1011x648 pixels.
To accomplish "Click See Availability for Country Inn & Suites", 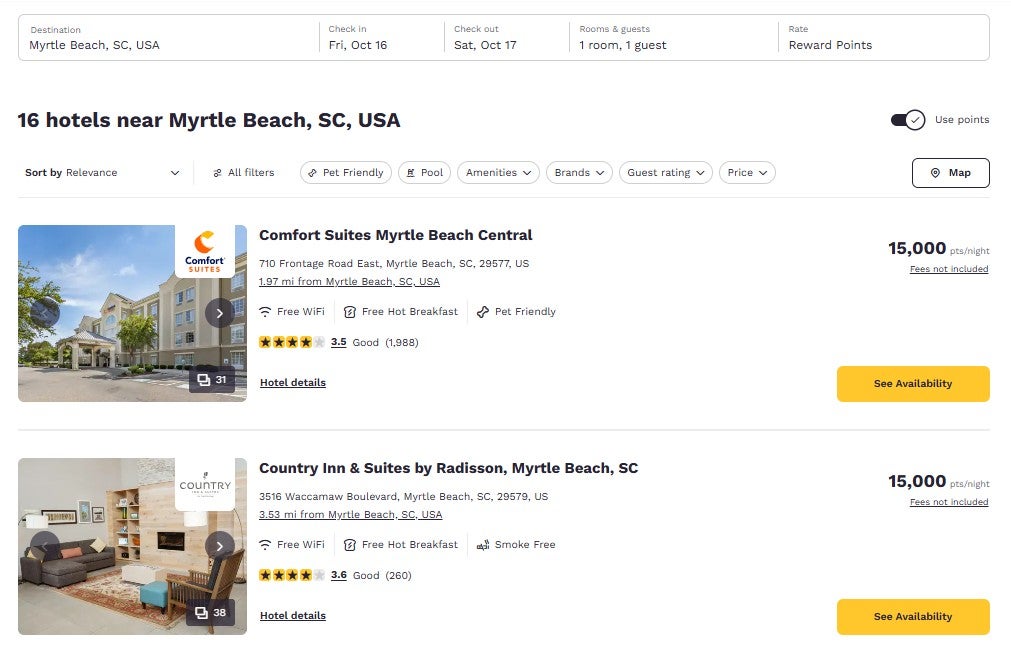I will pyautogui.click(x=913, y=617).
